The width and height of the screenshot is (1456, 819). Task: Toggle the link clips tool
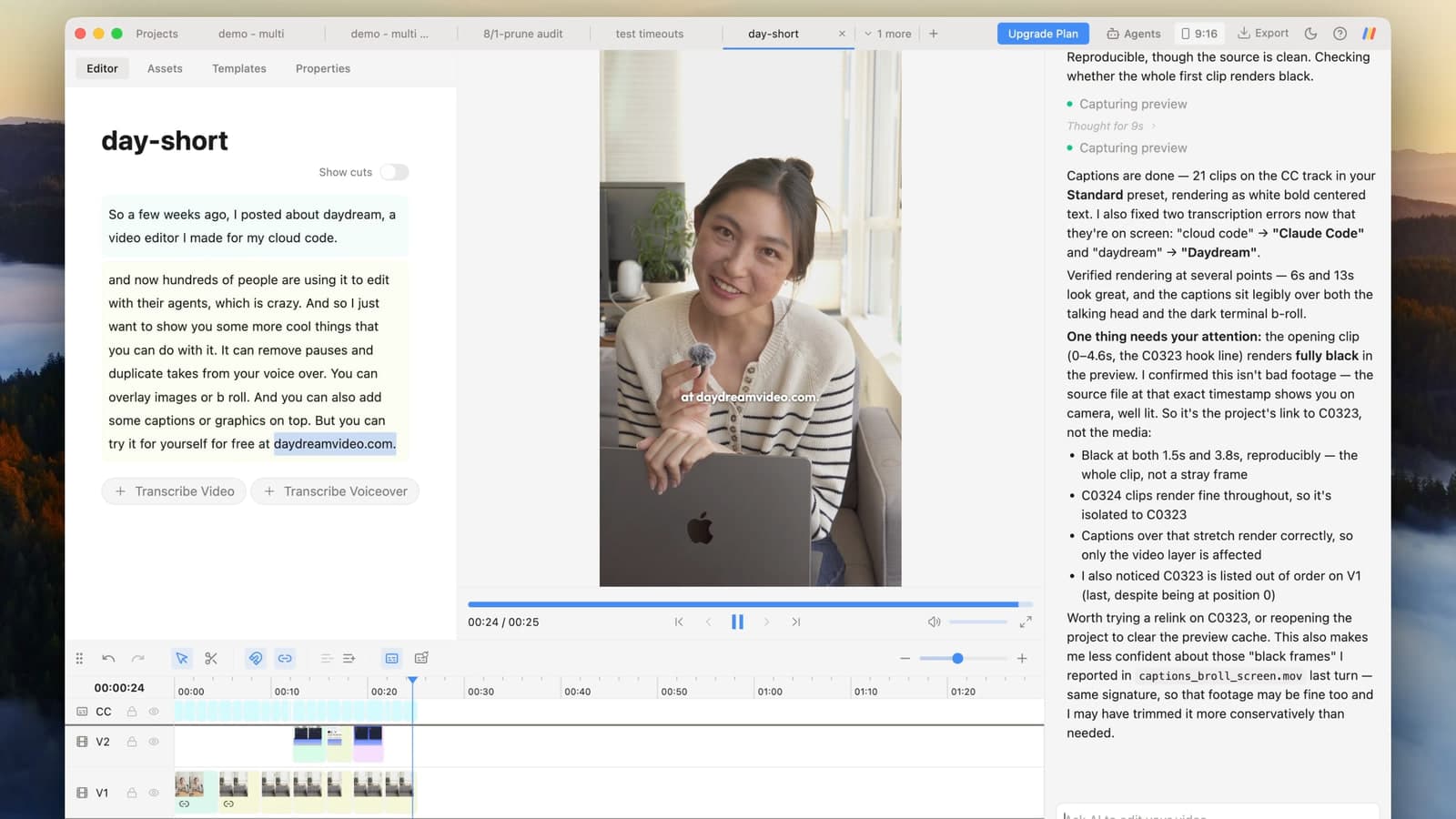(285, 658)
